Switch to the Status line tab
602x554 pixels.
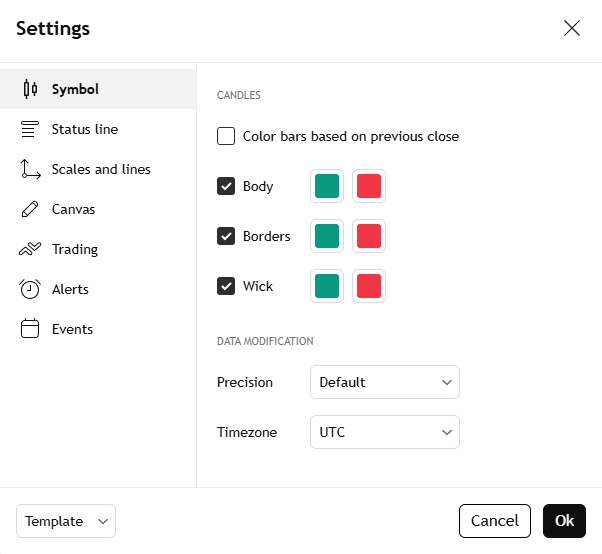click(85, 129)
